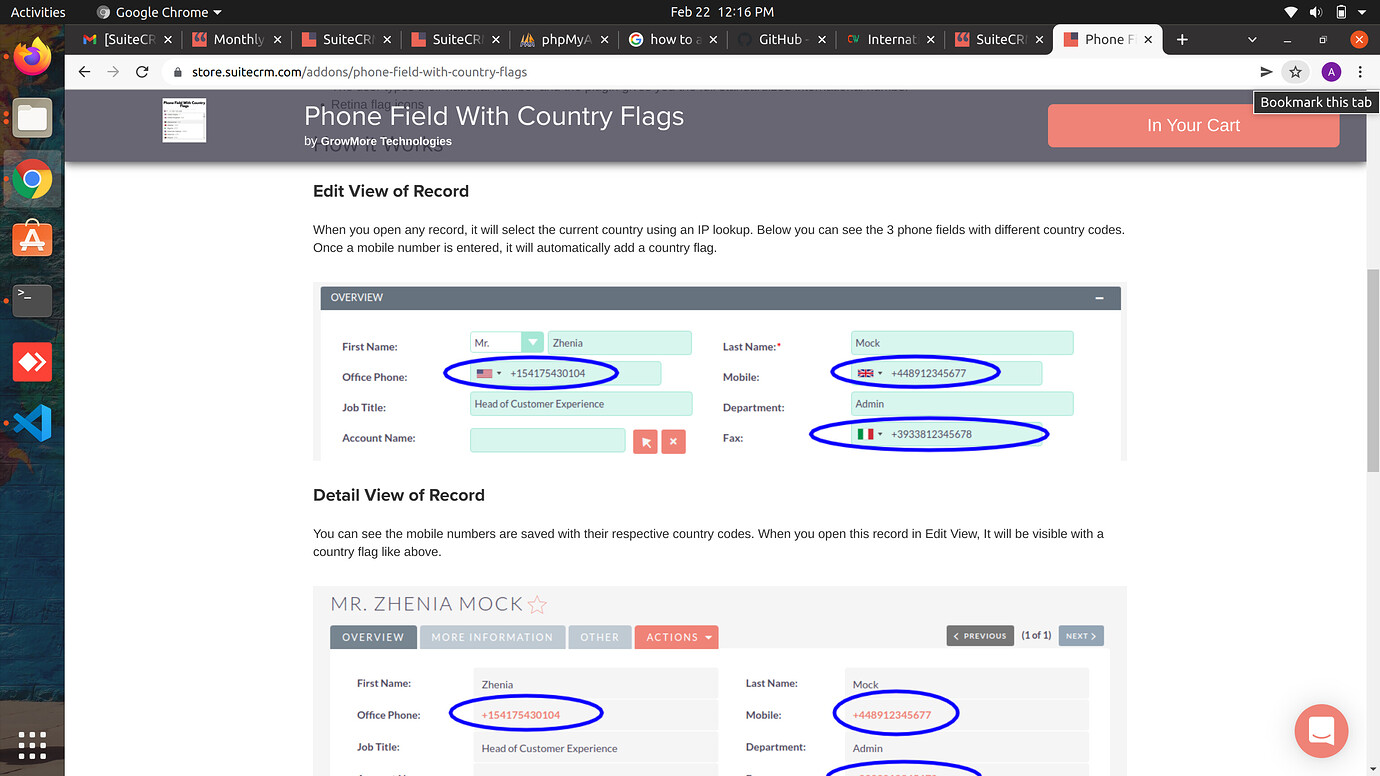Viewport: 1380px width, 776px height.
Task: Switch to the Monthly tab
Action: click(x=237, y=39)
